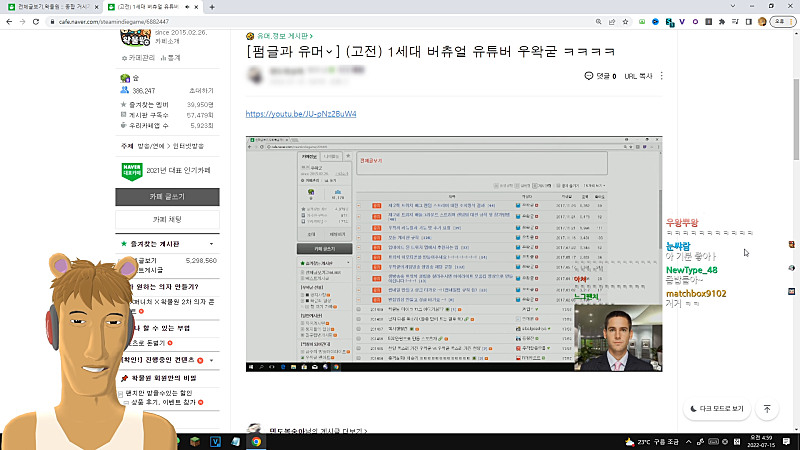This screenshot has height=450, width=800.
Task: Open the Minecraft block icon in taskbar
Action: coord(195,442)
